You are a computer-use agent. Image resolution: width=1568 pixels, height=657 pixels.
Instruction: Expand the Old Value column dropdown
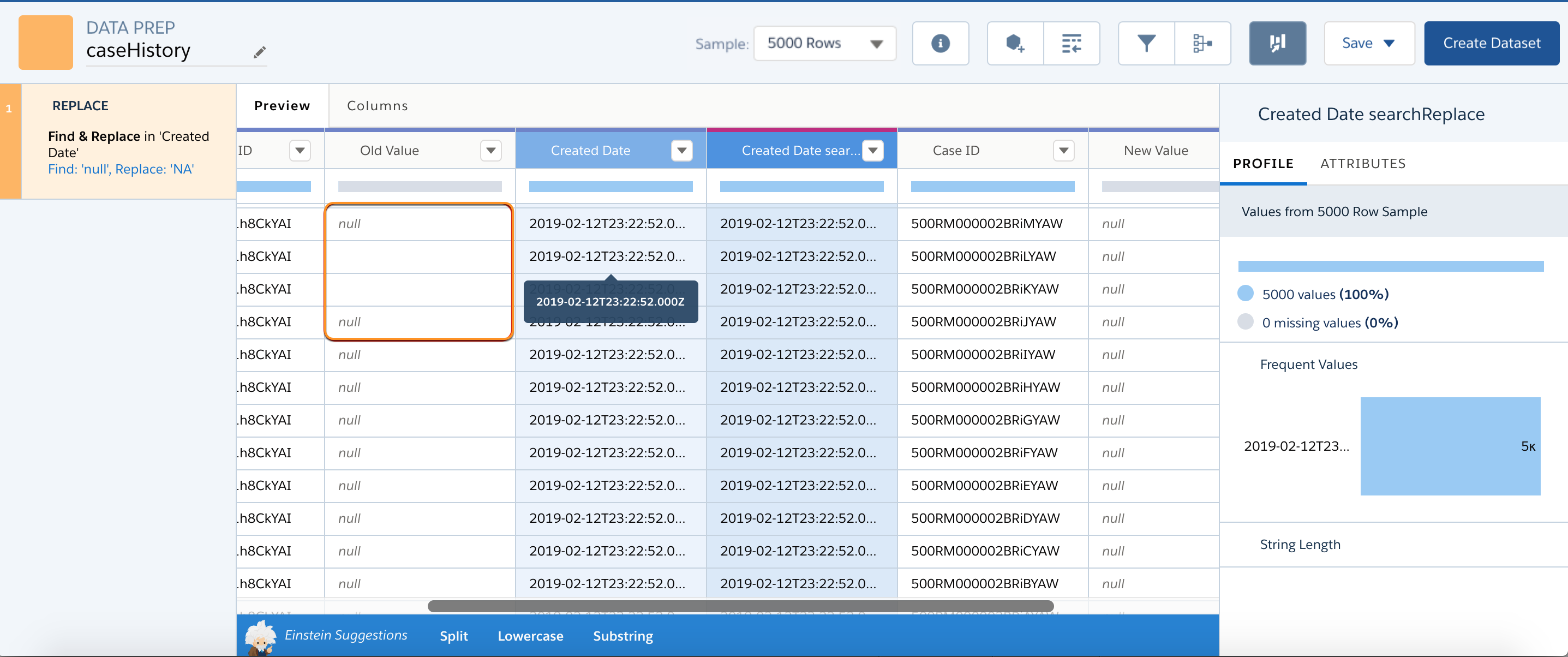[x=490, y=151]
